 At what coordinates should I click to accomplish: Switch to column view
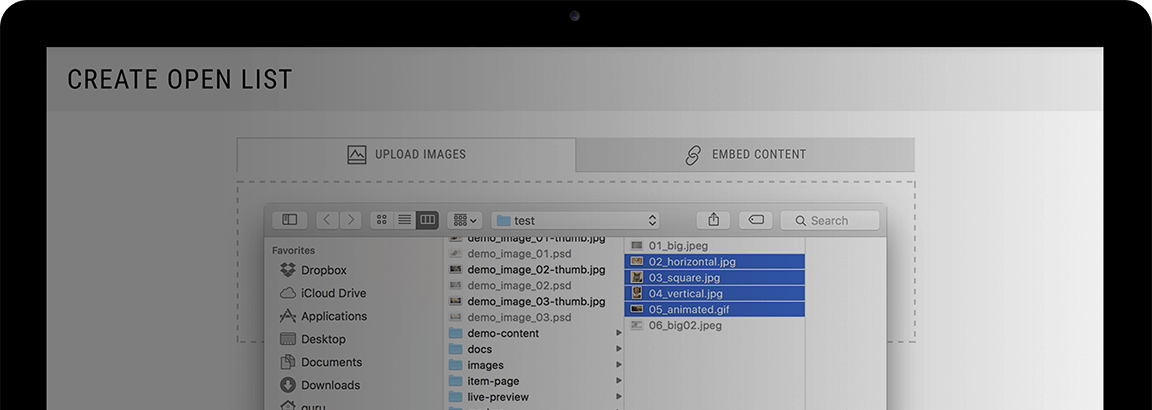[427, 220]
